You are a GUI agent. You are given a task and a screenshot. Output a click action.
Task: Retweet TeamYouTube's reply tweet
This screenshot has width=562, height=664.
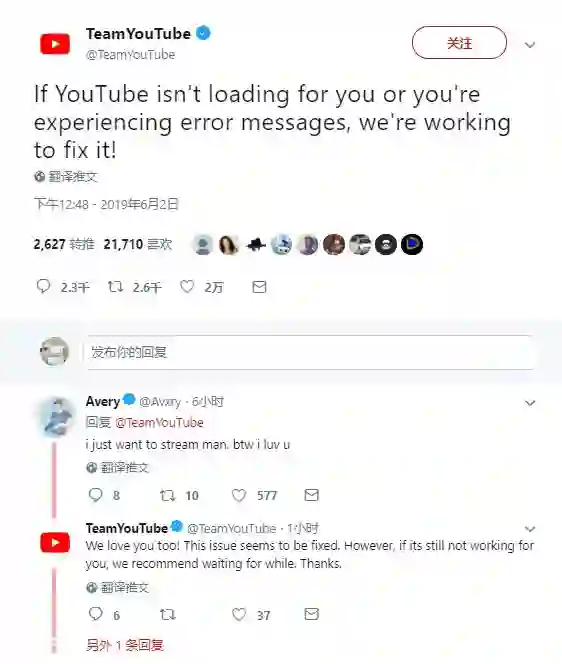pyautogui.click(x=167, y=614)
